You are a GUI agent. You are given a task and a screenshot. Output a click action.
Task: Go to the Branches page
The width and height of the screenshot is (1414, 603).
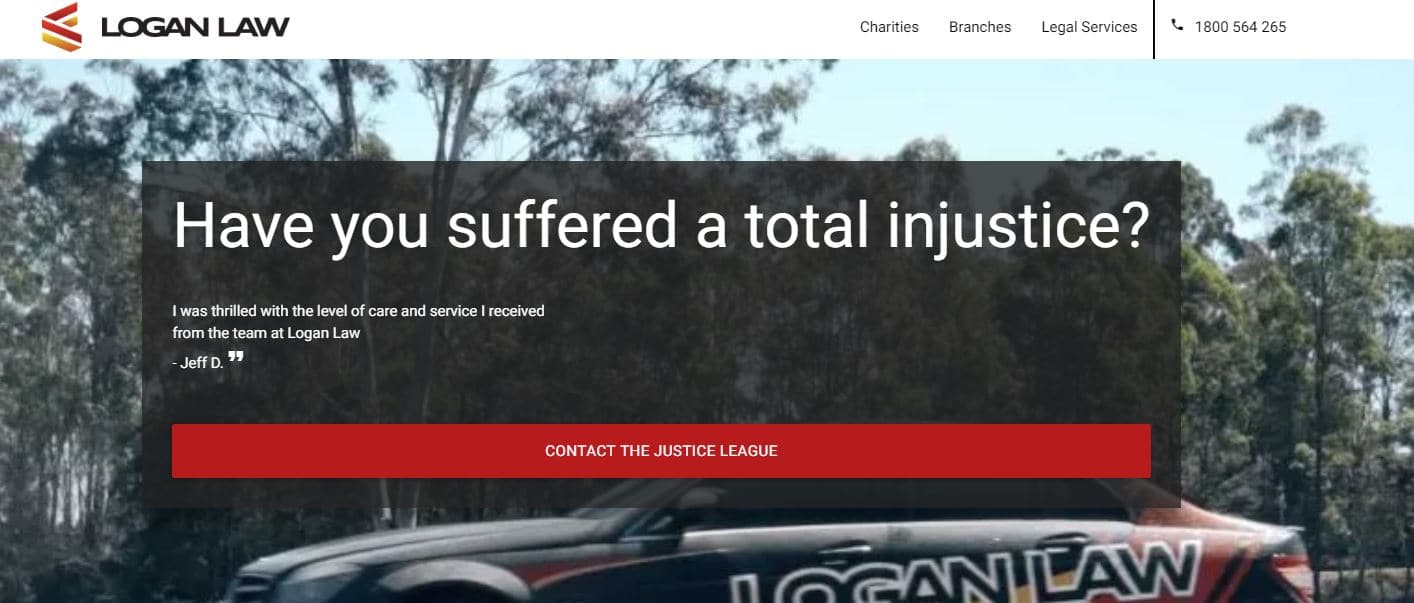(x=980, y=27)
